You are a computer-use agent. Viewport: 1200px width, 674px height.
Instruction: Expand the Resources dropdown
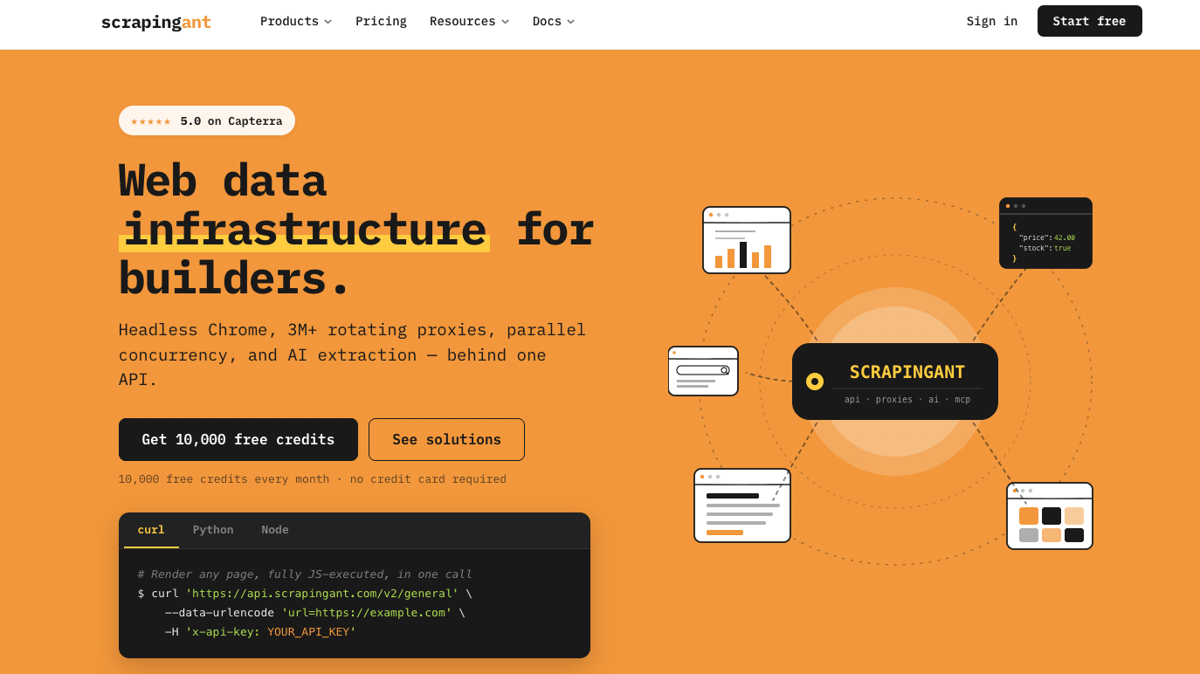(469, 21)
